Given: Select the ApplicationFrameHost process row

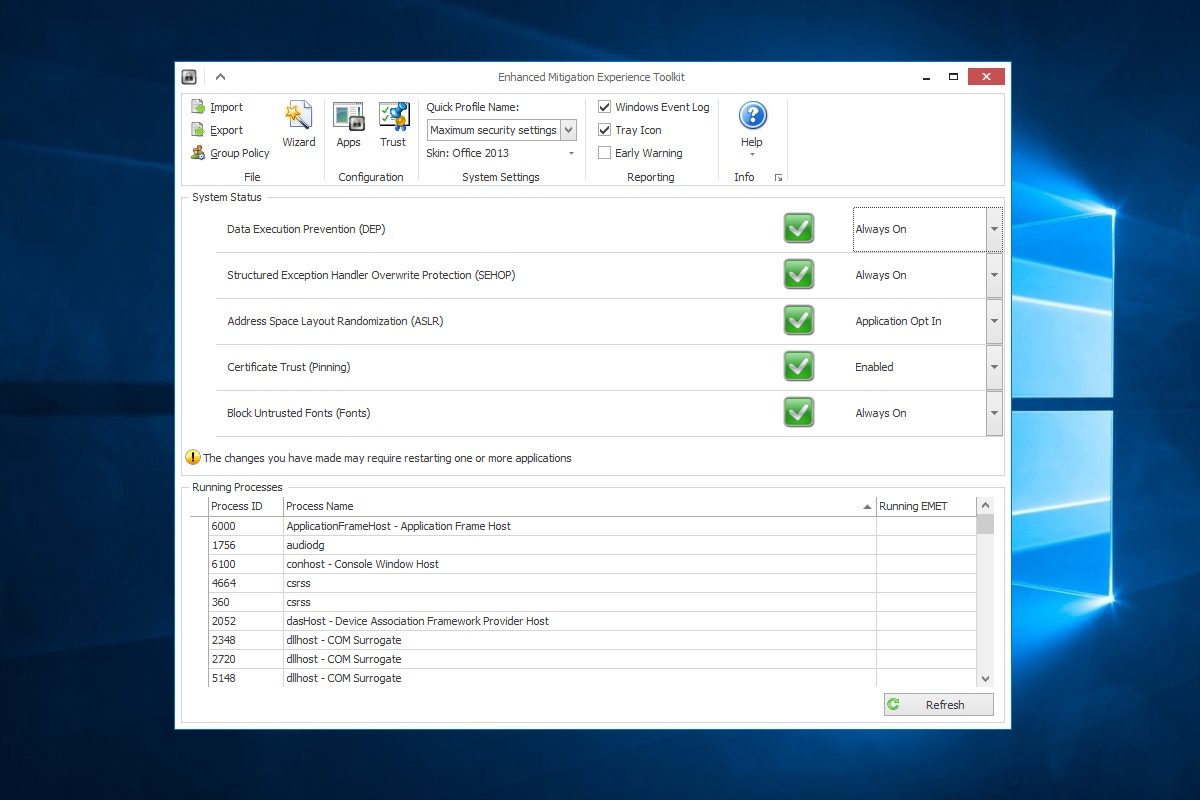Looking at the screenshot, I should point(583,526).
